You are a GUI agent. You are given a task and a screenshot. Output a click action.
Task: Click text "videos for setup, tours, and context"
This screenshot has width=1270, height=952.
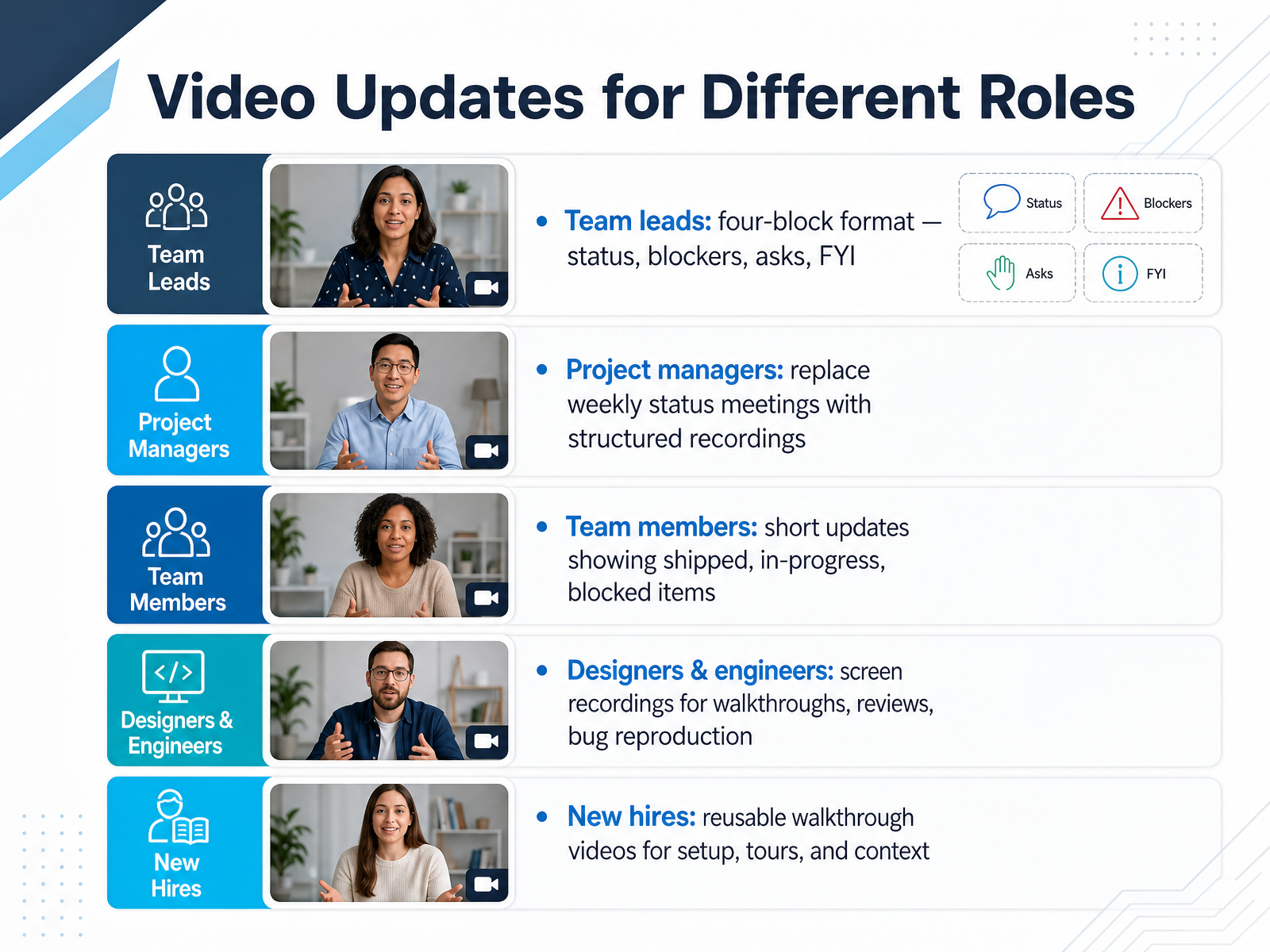click(749, 851)
